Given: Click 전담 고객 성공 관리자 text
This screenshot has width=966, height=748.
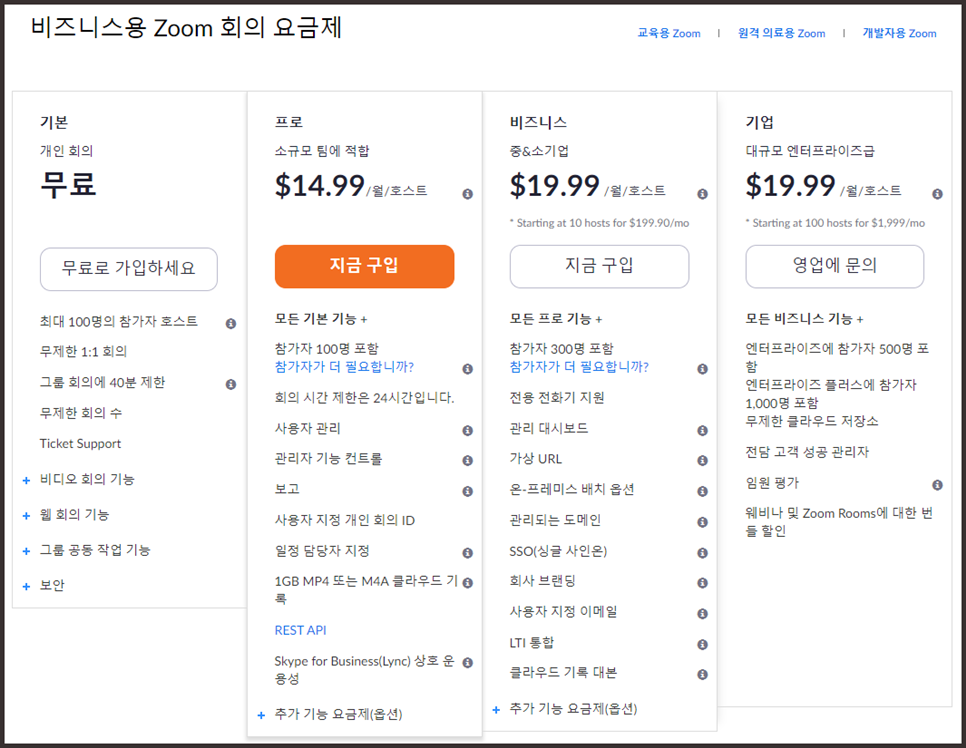Looking at the screenshot, I should pyautogui.click(x=807, y=452).
